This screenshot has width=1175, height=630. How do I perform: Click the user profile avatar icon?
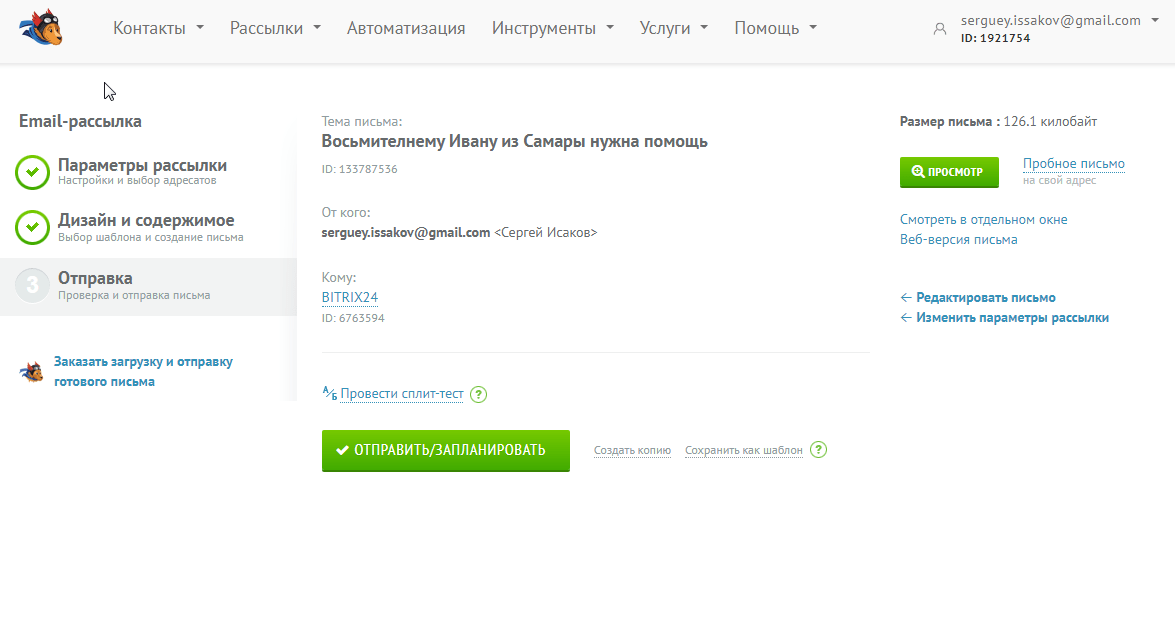[x=939, y=29]
